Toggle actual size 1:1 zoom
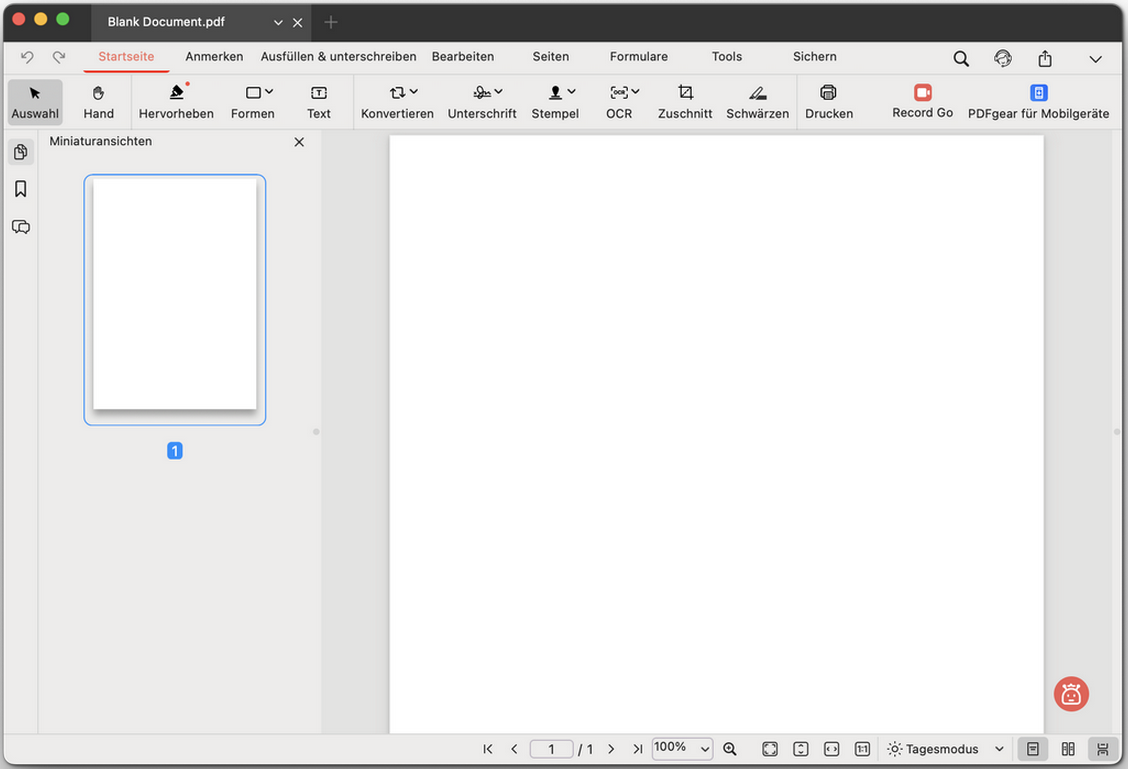This screenshot has width=1128, height=769. 862,748
